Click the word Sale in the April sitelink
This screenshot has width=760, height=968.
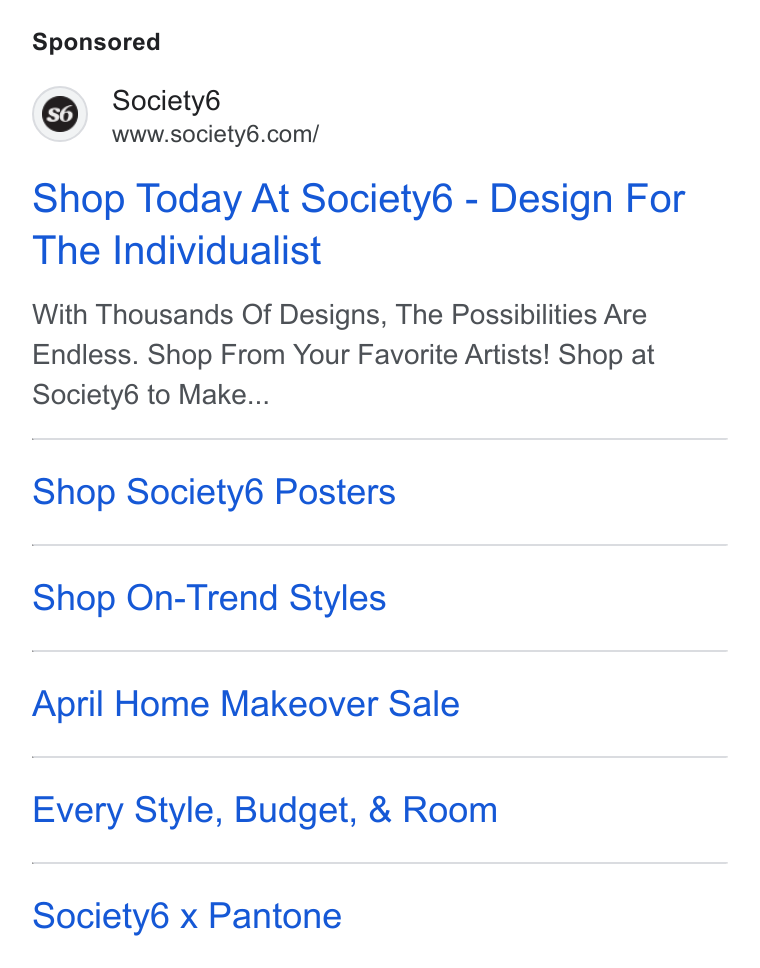[x=424, y=704]
